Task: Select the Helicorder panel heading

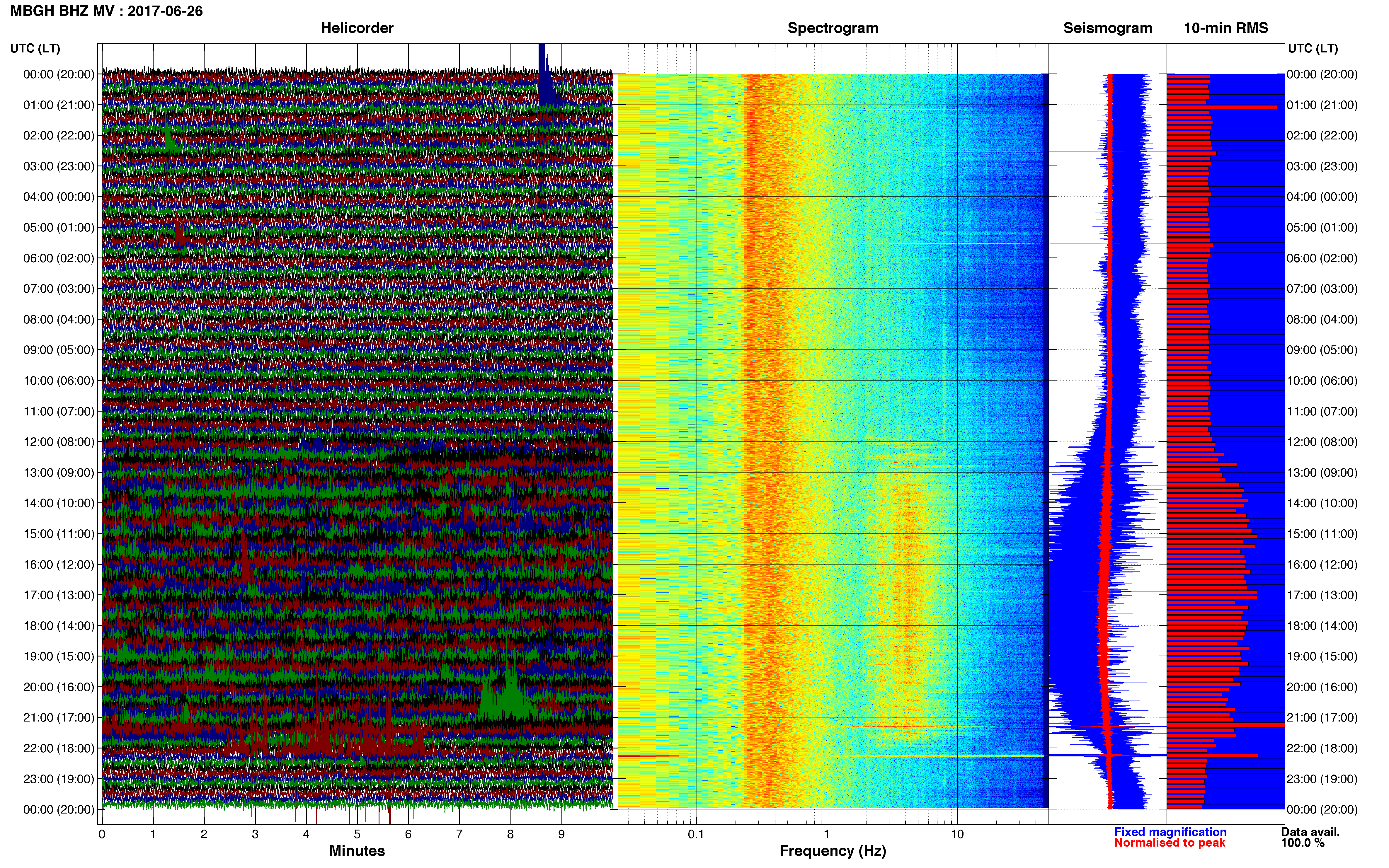Action: (x=357, y=28)
